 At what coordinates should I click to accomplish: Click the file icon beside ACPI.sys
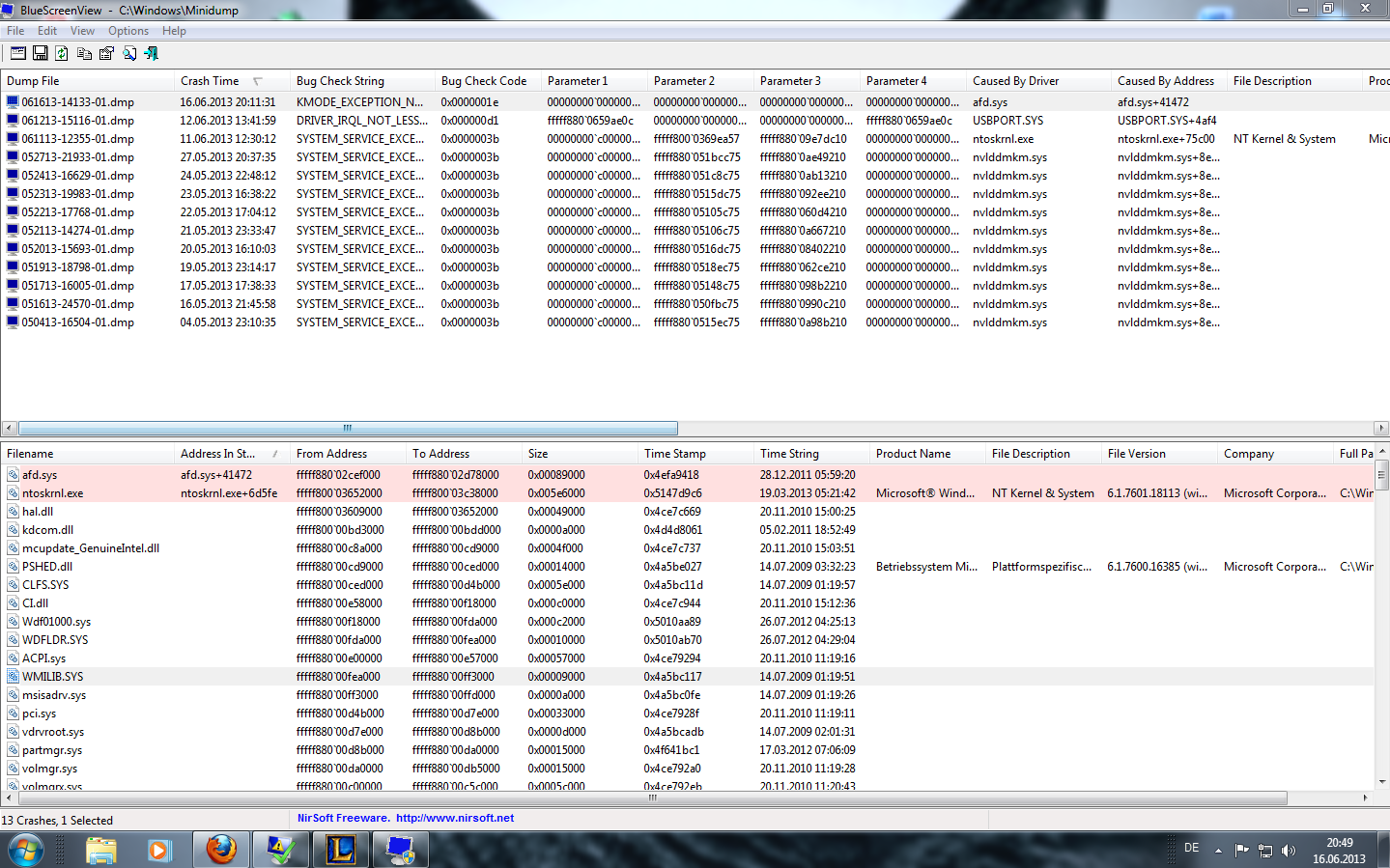click(13, 658)
